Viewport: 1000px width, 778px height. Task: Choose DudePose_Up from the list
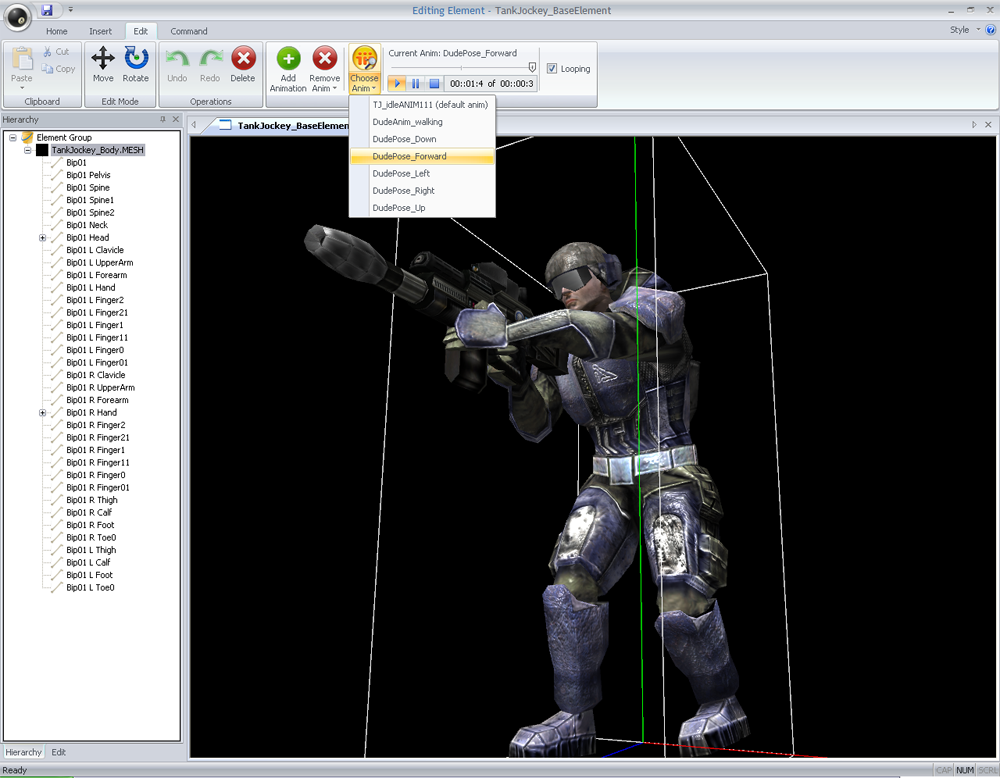click(422, 208)
